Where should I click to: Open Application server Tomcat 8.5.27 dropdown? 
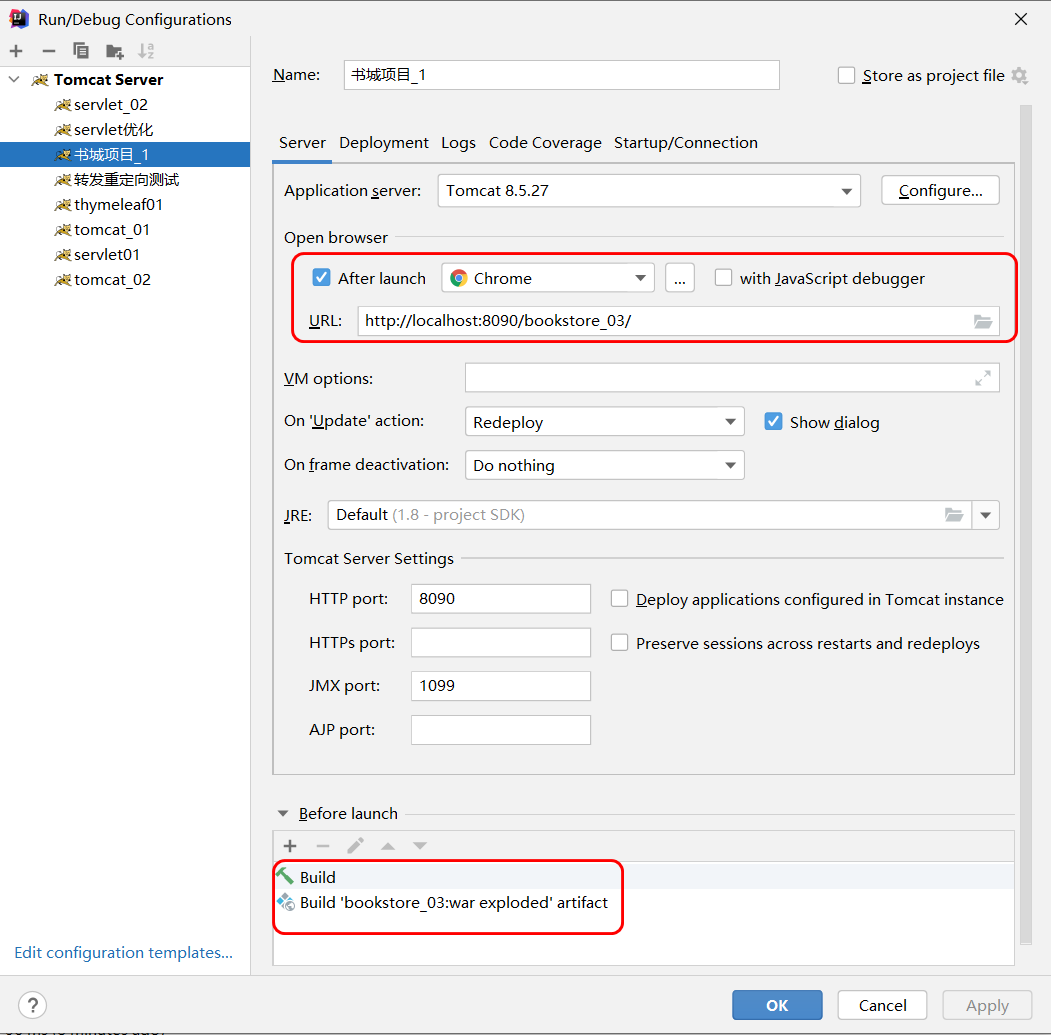pos(649,191)
